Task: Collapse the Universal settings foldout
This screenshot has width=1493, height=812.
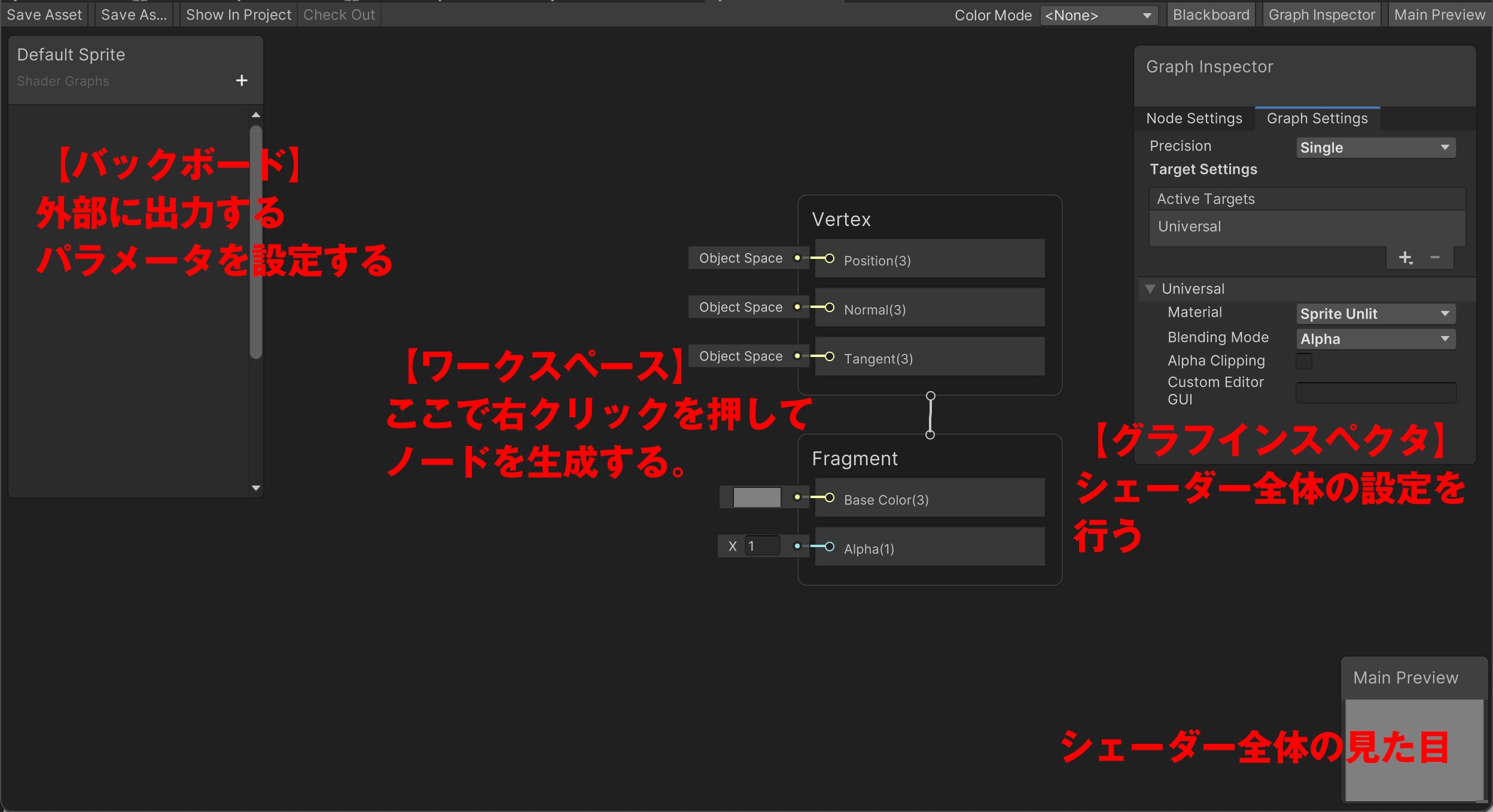Action: click(x=1150, y=289)
